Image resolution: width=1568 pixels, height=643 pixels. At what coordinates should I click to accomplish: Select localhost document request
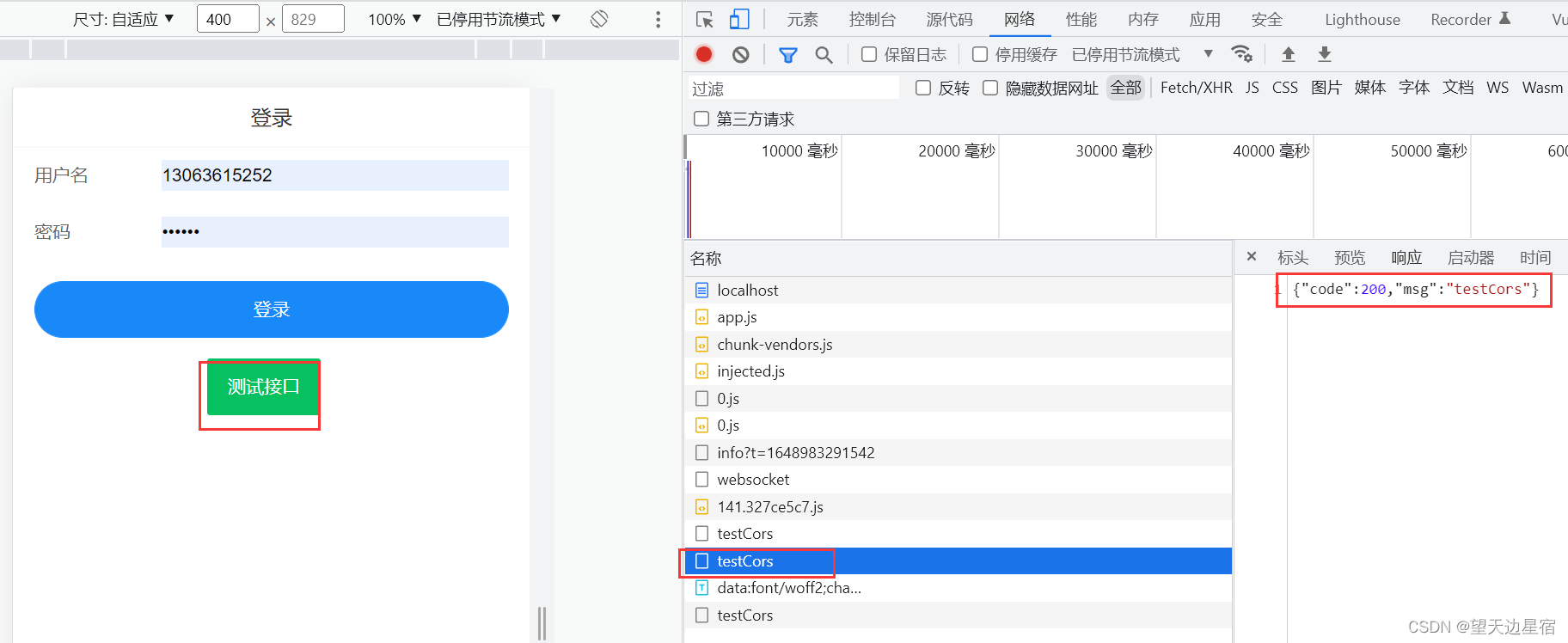958,291
